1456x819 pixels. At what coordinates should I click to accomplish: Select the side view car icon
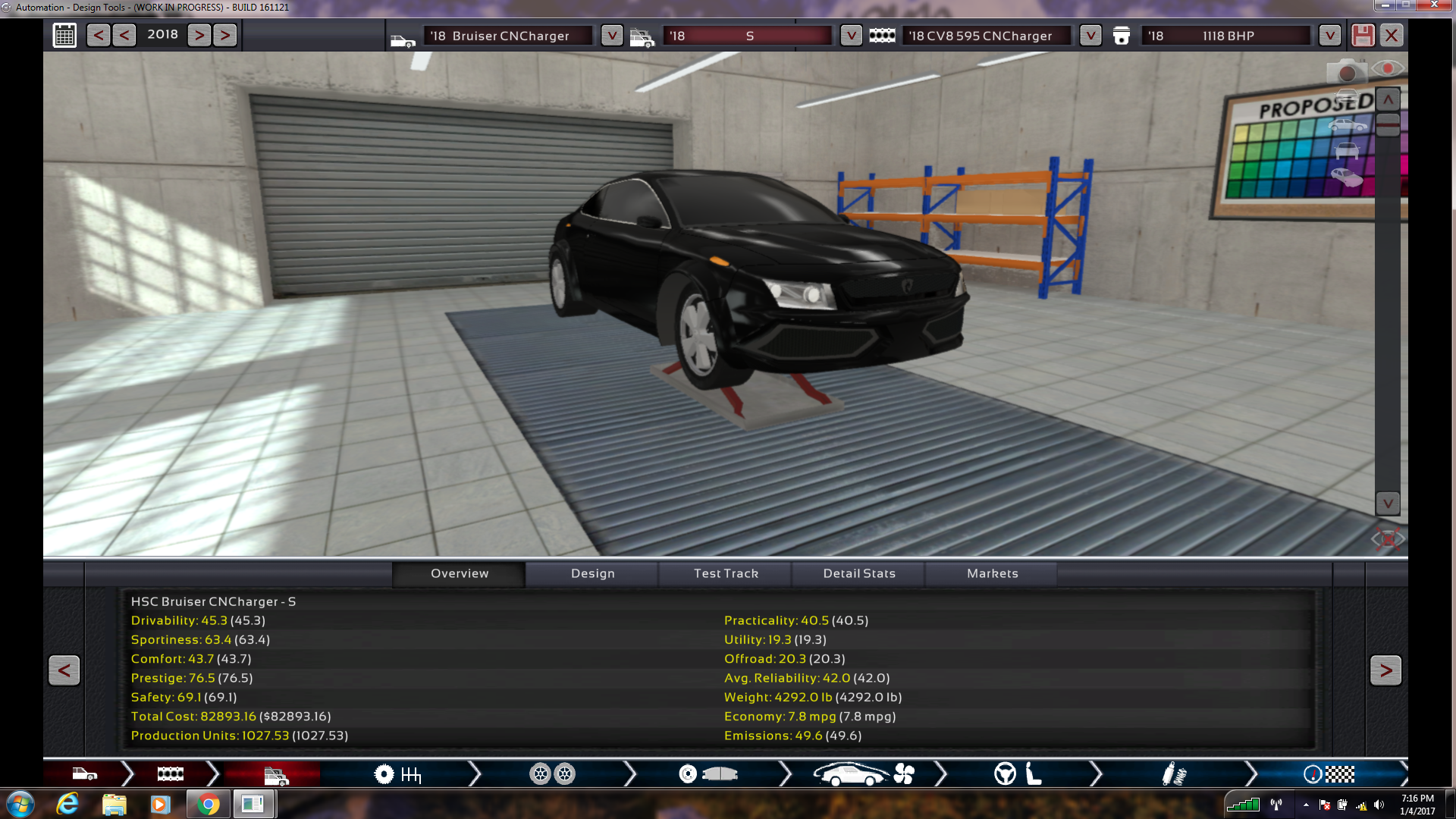point(1347,125)
